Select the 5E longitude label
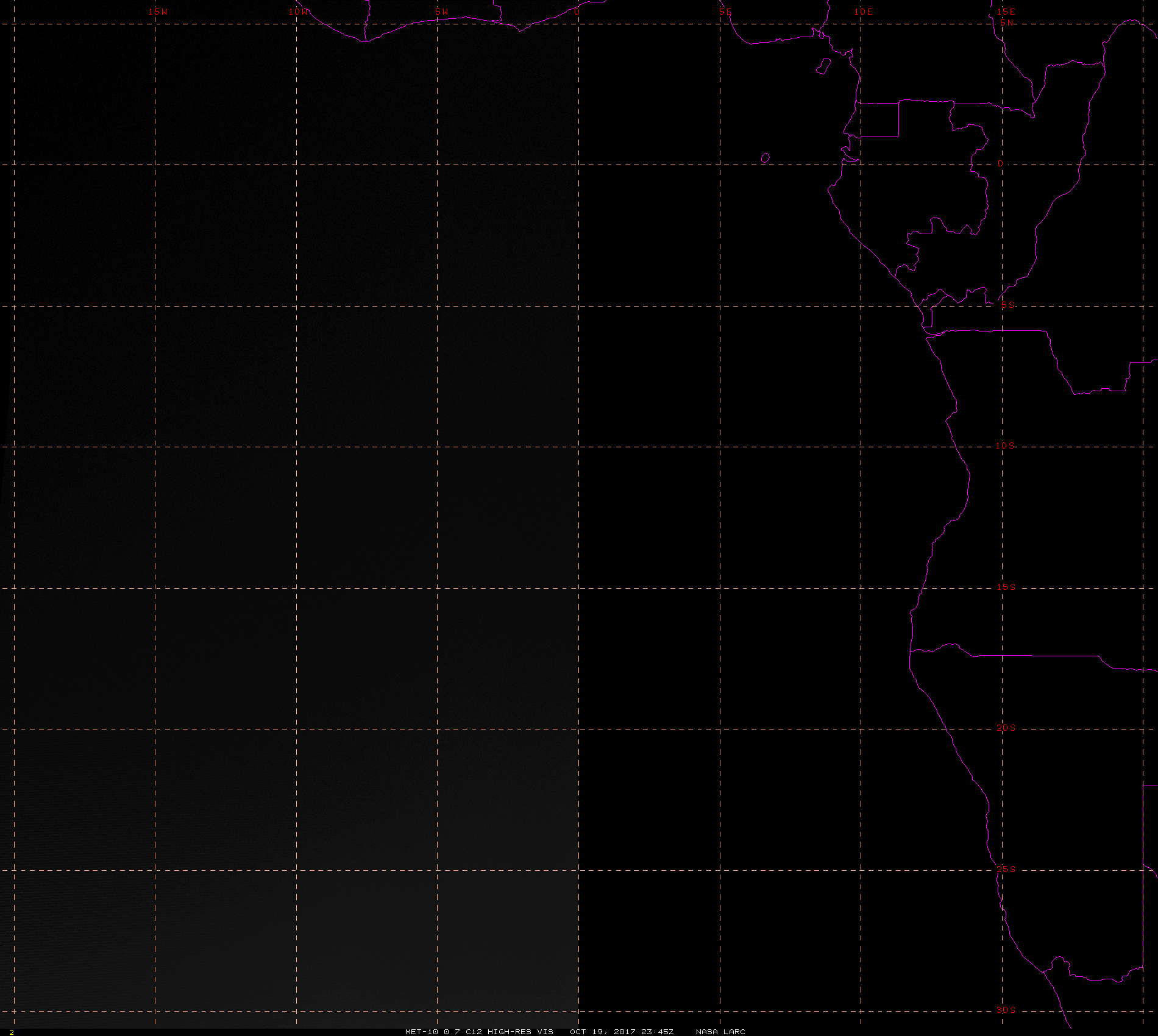 tap(725, 12)
